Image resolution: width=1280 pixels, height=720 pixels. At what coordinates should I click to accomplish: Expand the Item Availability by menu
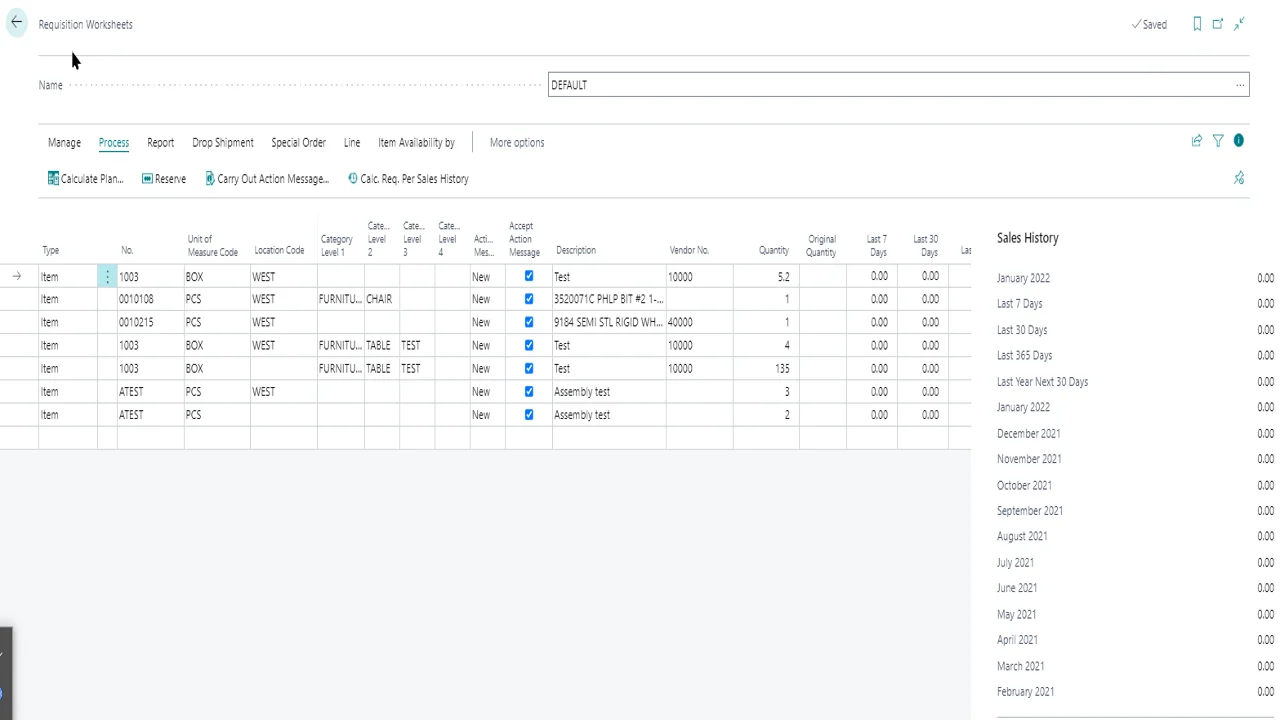point(416,143)
